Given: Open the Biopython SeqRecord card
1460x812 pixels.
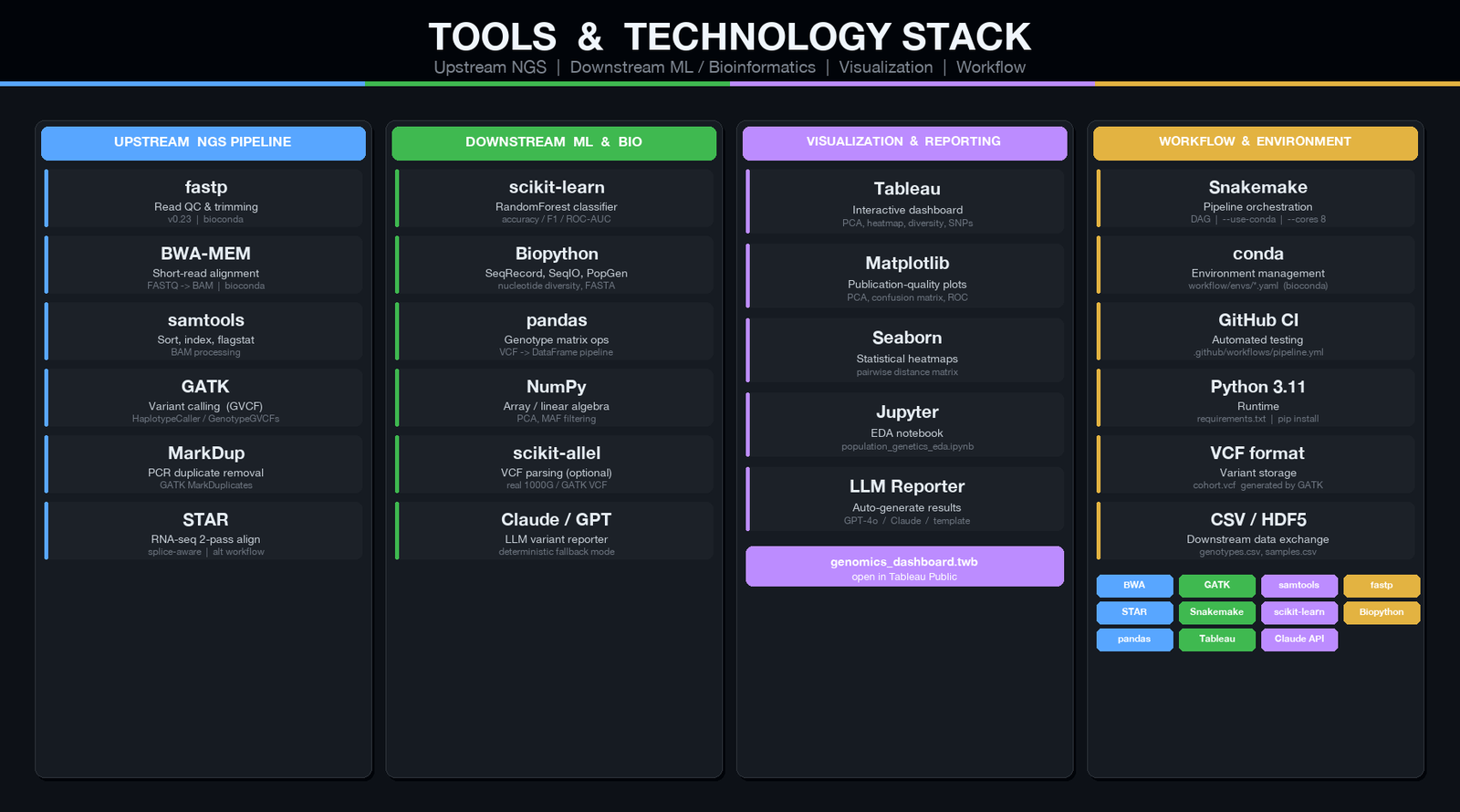Looking at the screenshot, I should [554, 265].
